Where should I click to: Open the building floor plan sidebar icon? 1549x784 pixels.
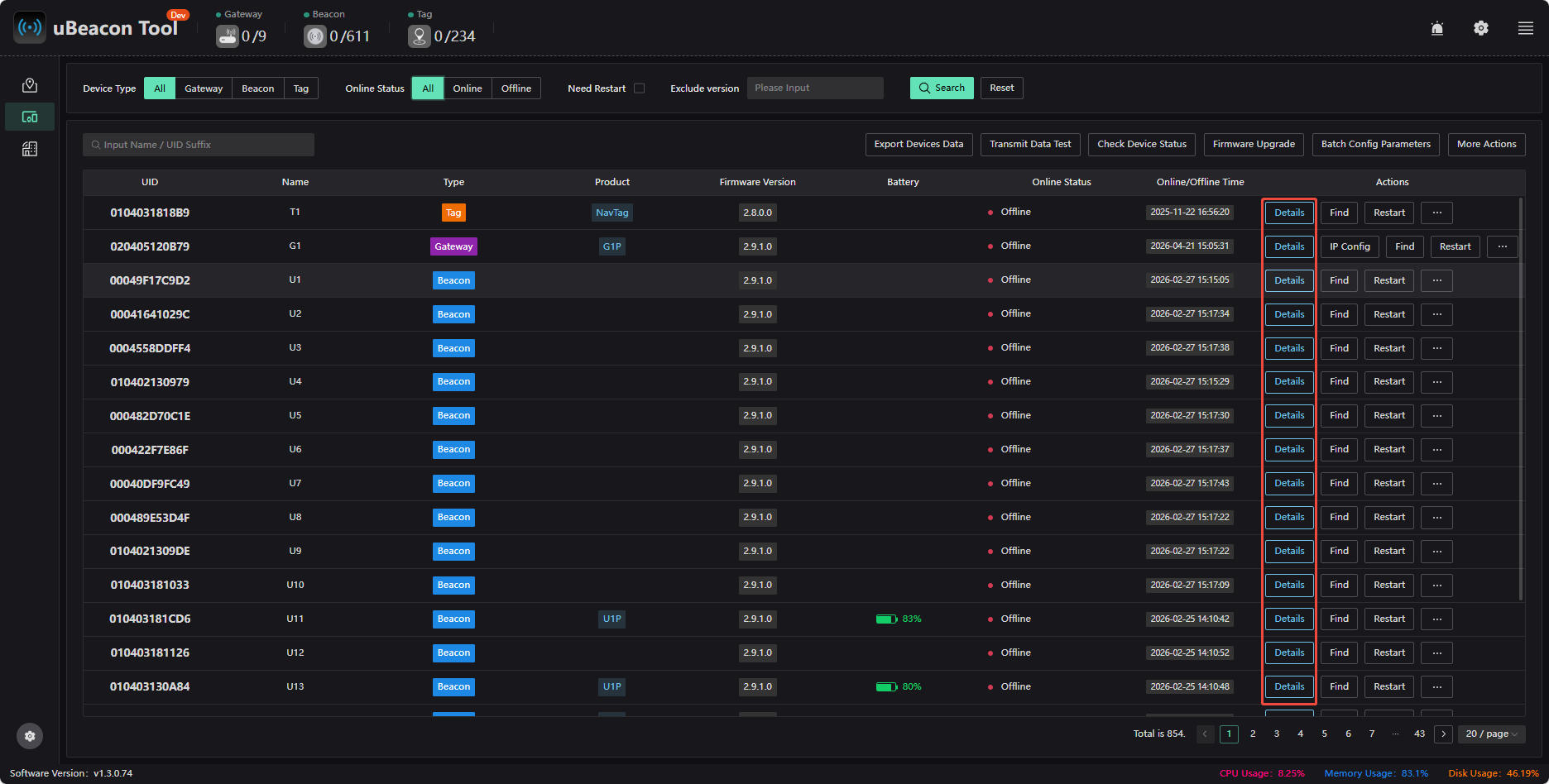coord(30,149)
